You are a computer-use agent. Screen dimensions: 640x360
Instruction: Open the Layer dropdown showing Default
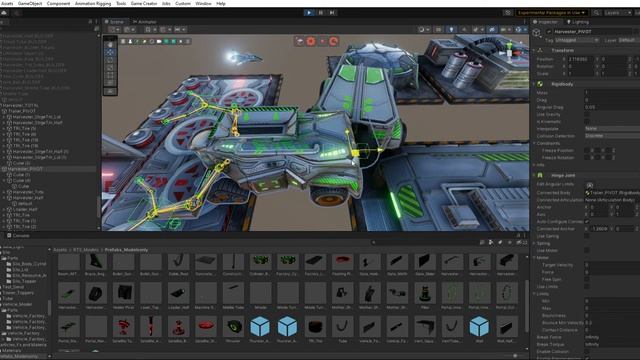coord(628,40)
